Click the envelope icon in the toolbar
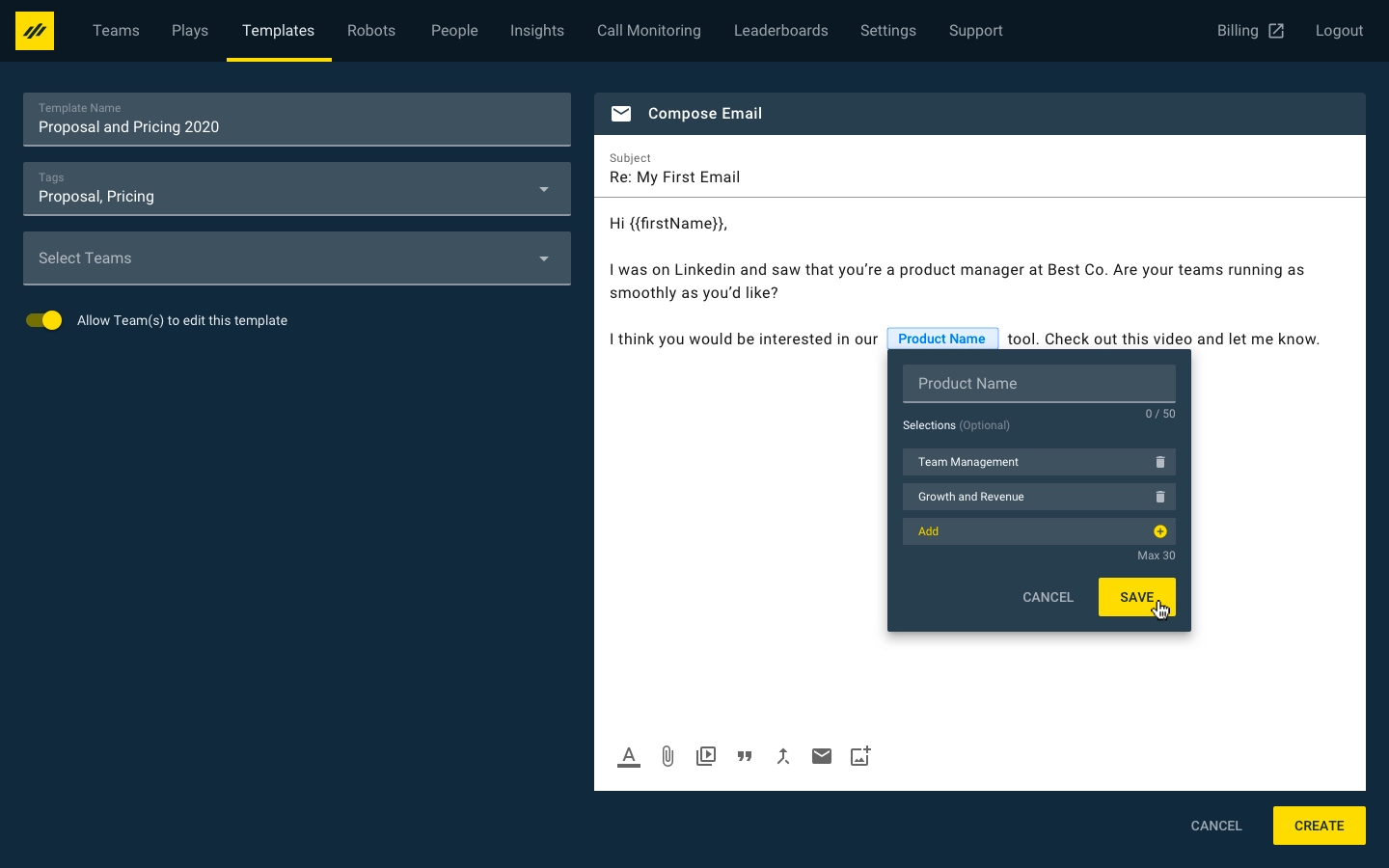Image resolution: width=1389 pixels, height=868 pixels. (822, 756)
